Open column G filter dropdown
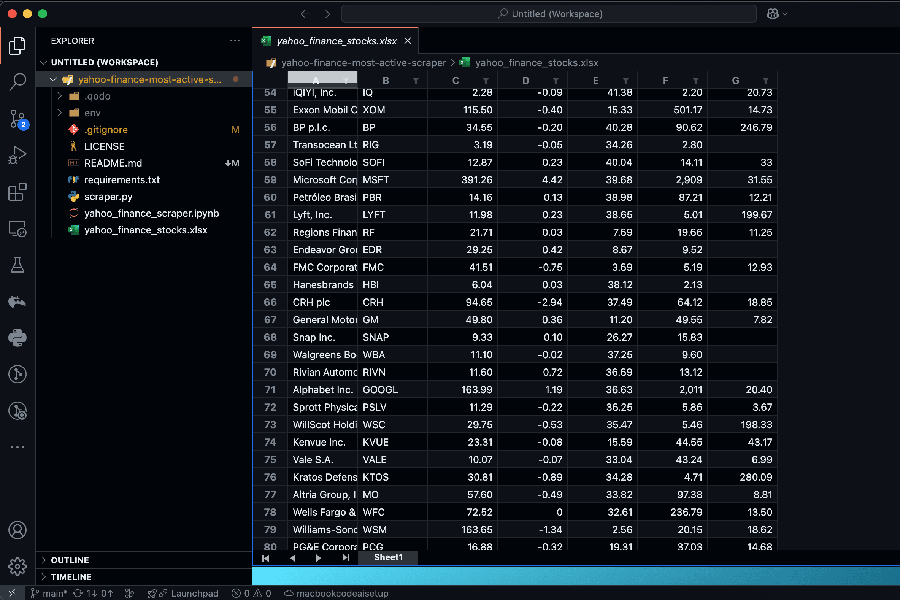This screenshot has width=900, height=600. pyautogui.click(x=766, y=81)
